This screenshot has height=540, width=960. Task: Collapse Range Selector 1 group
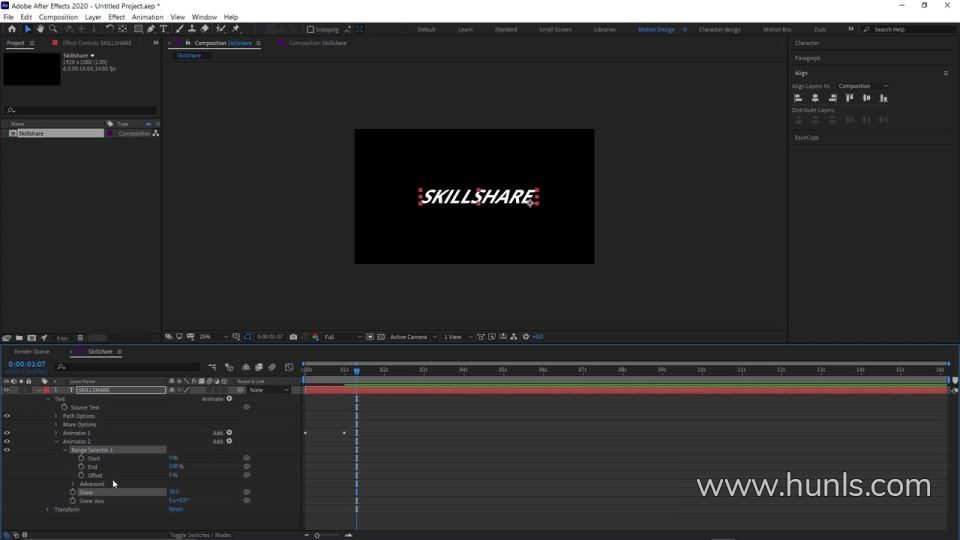66,450
